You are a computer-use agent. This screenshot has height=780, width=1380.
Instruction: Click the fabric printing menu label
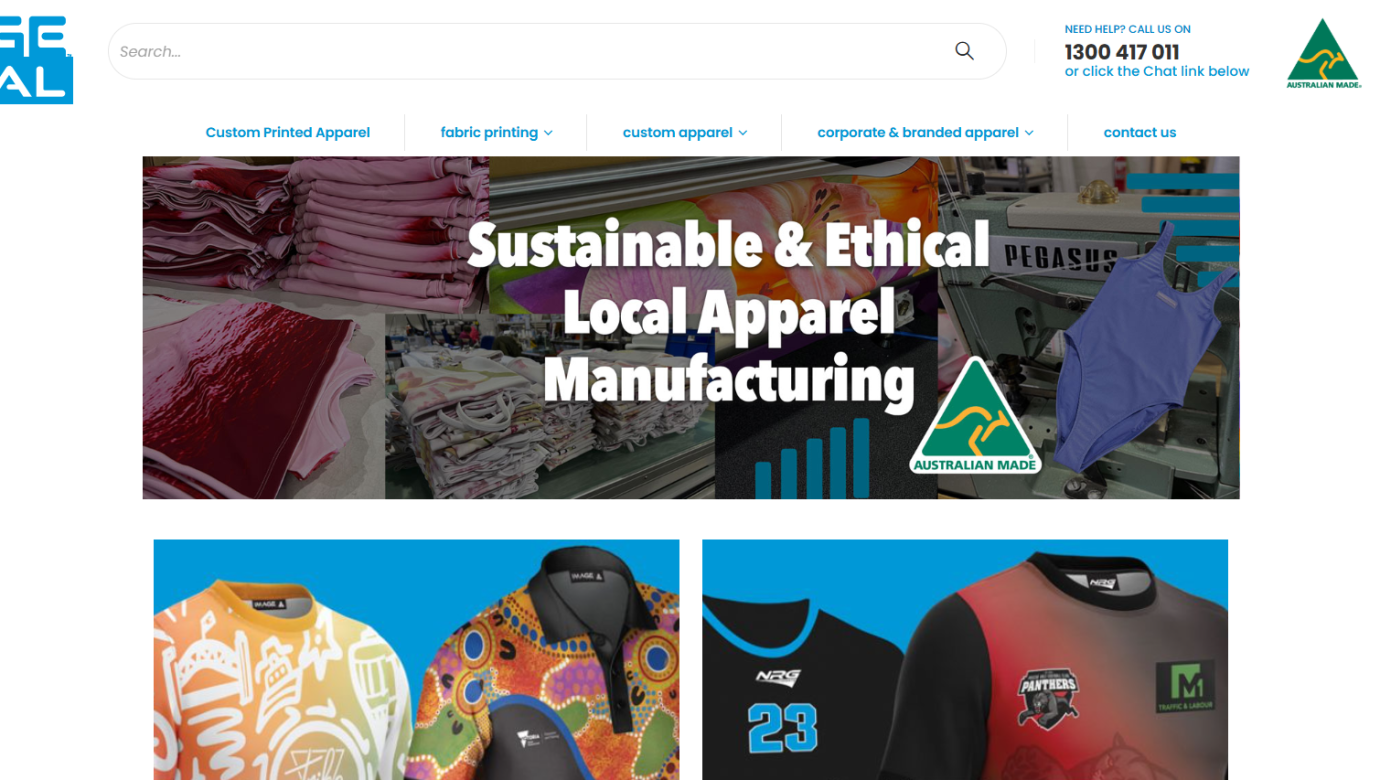tap(489, 132)
